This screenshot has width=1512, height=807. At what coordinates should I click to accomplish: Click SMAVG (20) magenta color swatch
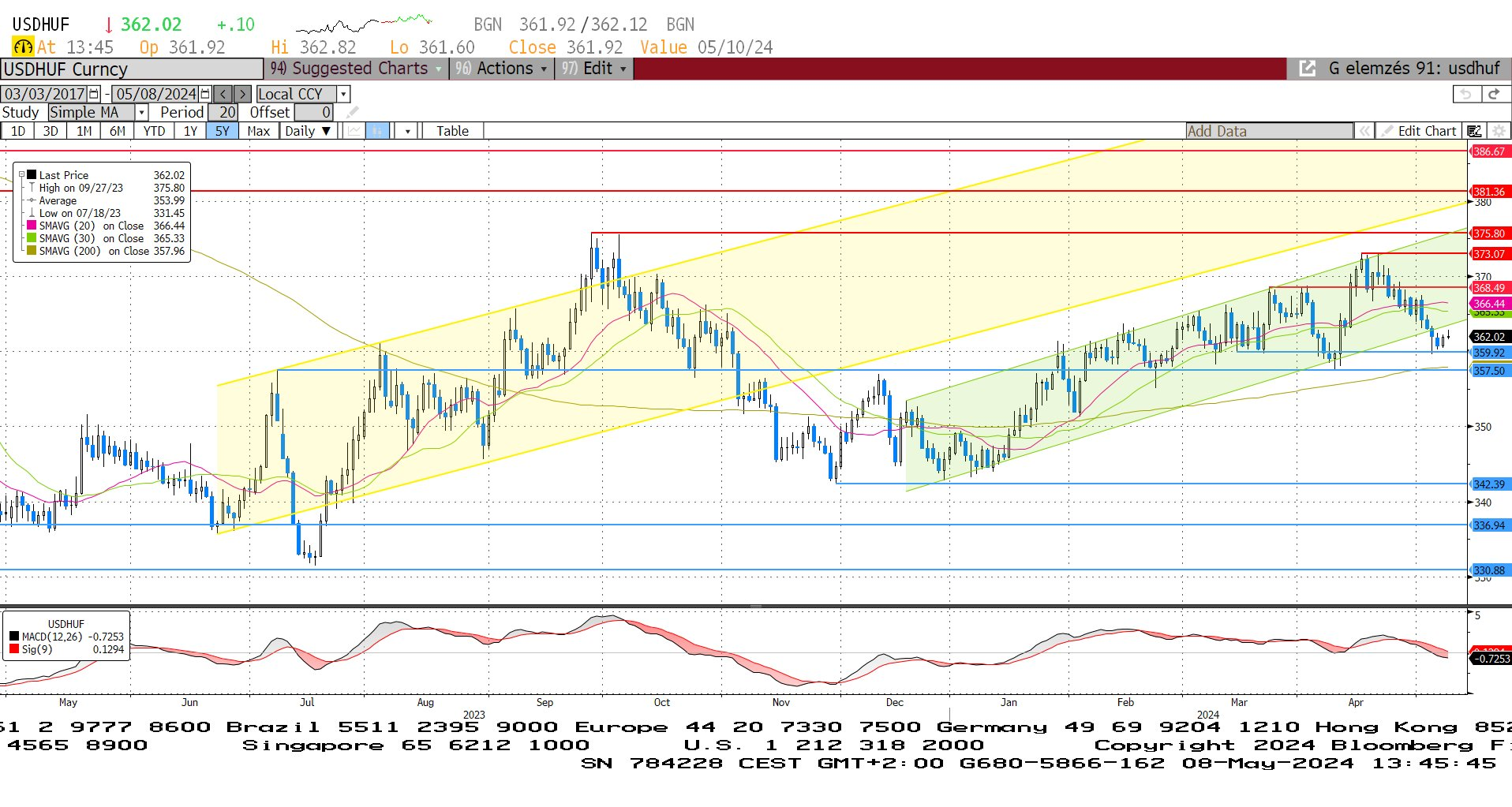pyautogui.click(x=32, y=226)
